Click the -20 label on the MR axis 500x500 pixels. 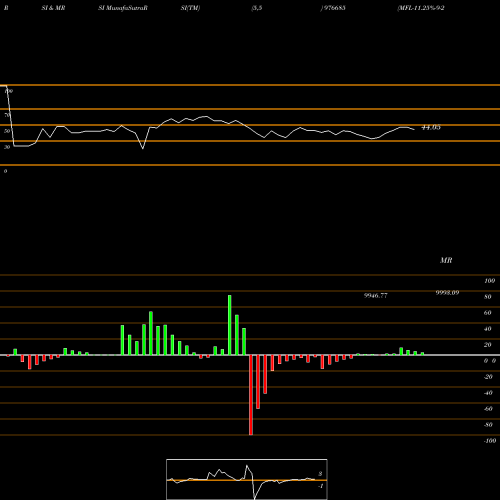(488, 377)
